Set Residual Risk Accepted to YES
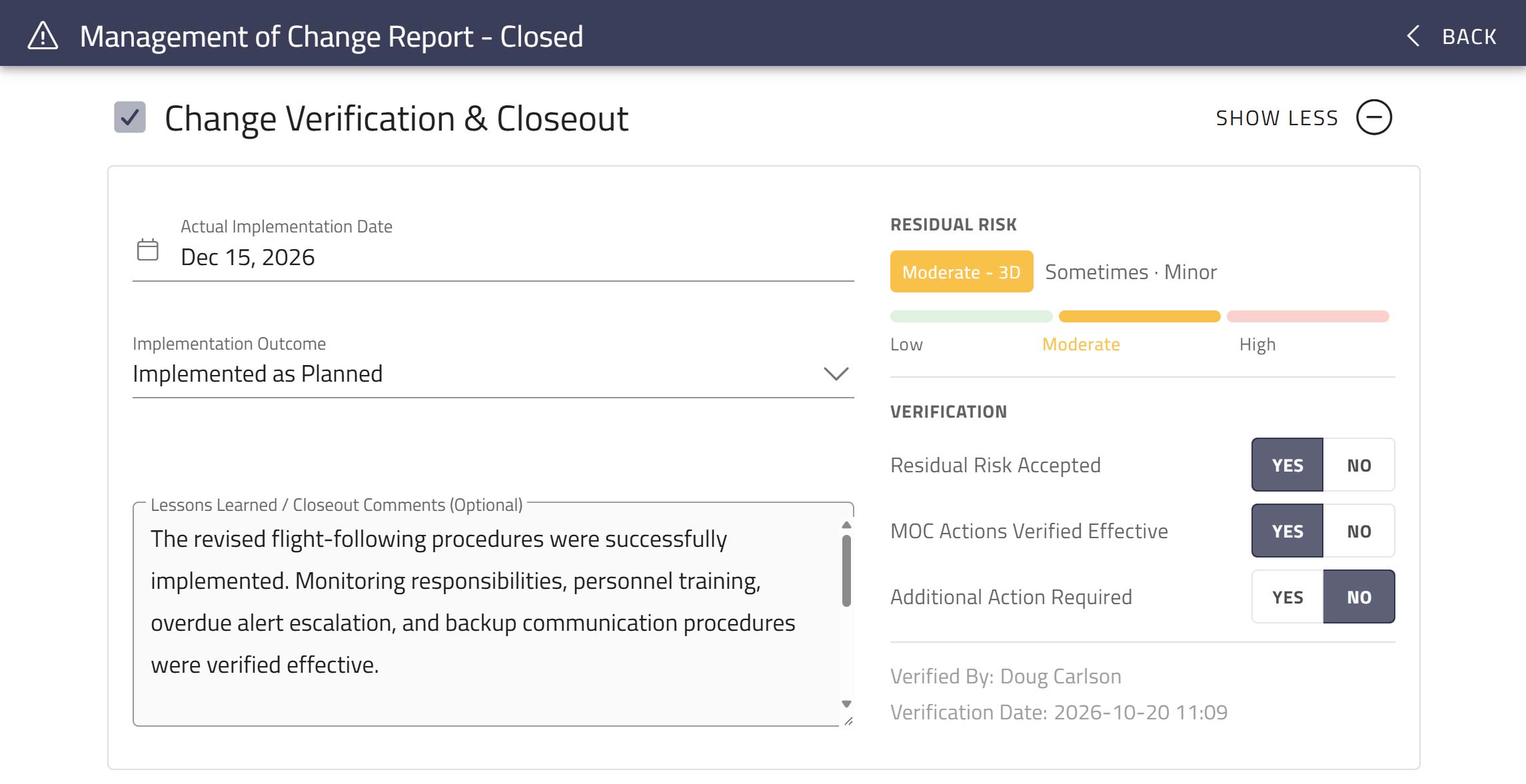Viewport: 1526px width, 784px height. tap(1287, 465)
